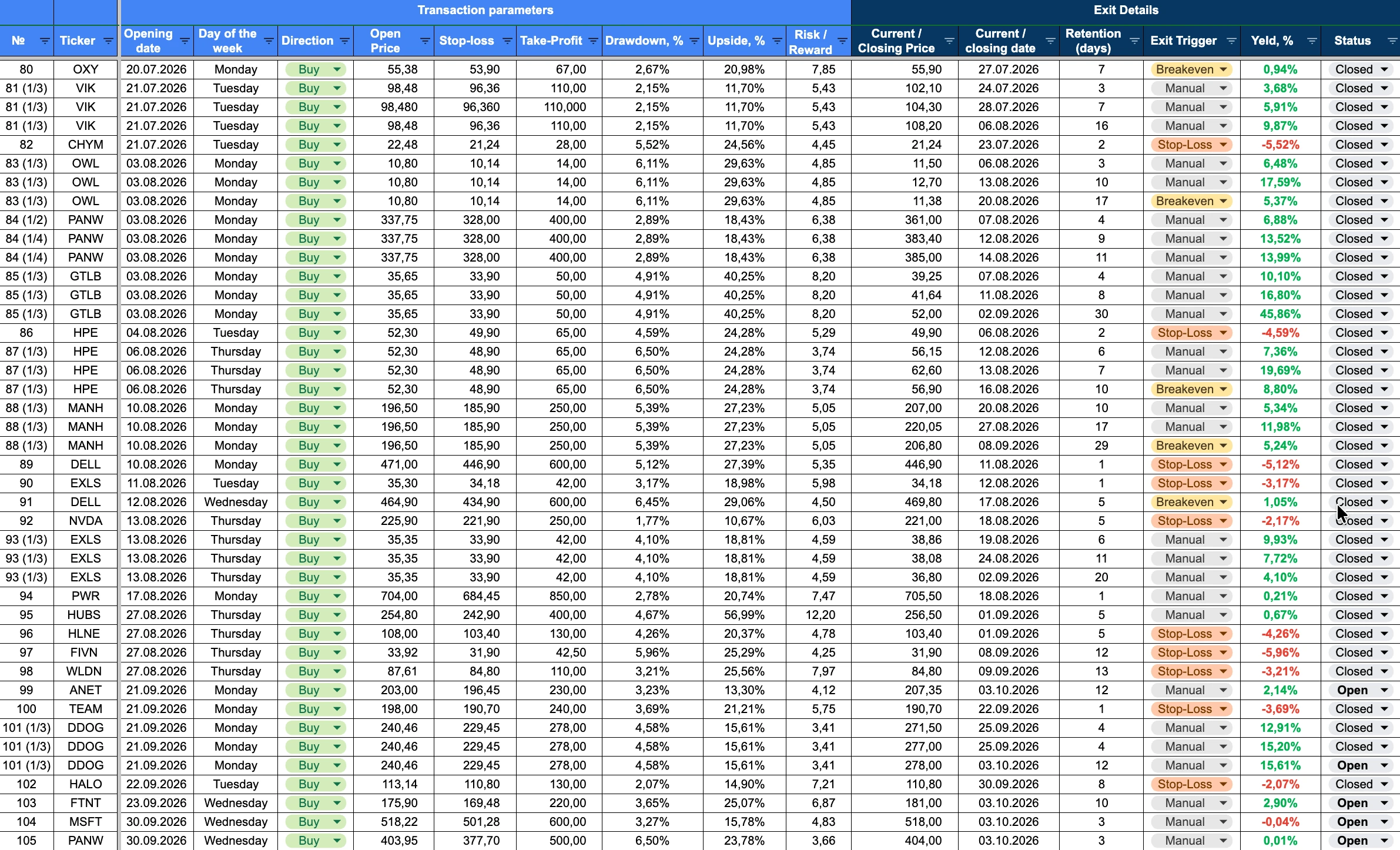
Task: Open Breakeven dropdown in row 91 DELL
Action: click(x=1191, y=502)
